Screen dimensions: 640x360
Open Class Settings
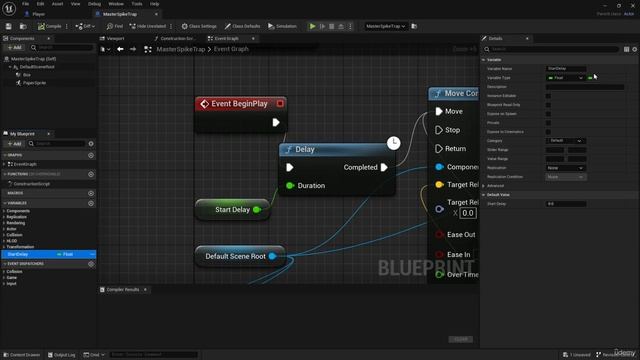[x=199, y=27]
